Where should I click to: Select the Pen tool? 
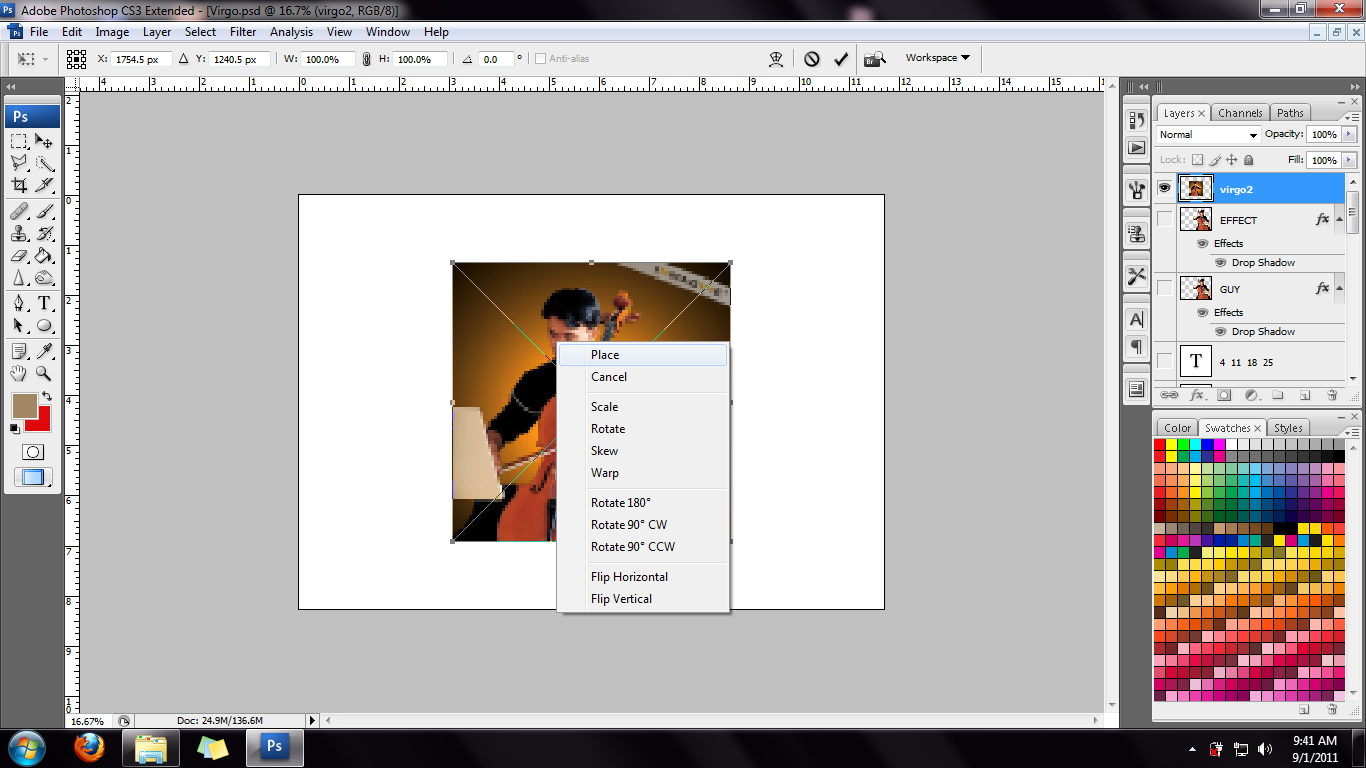pos(19,304)
